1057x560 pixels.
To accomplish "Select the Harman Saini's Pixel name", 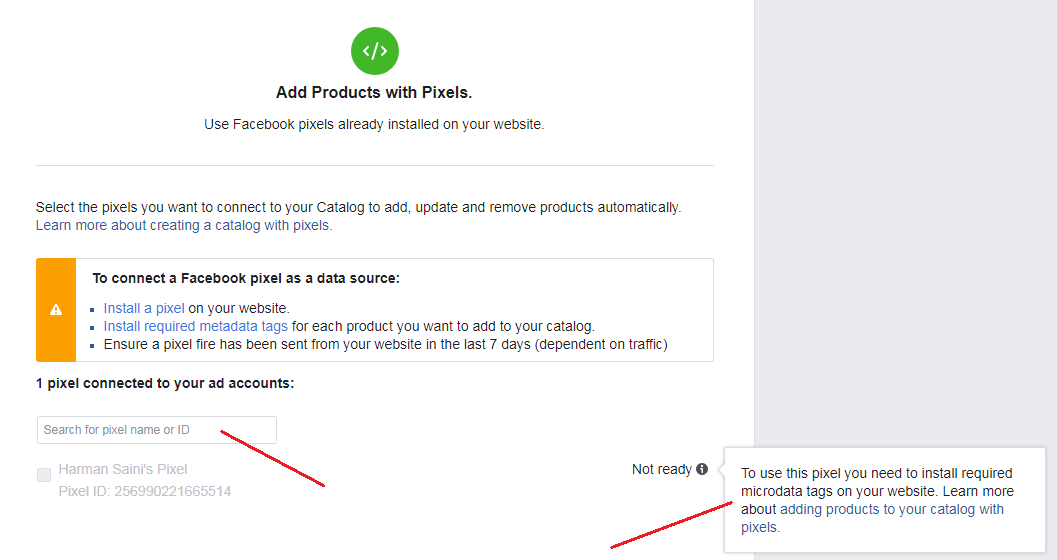I will 123,469.
